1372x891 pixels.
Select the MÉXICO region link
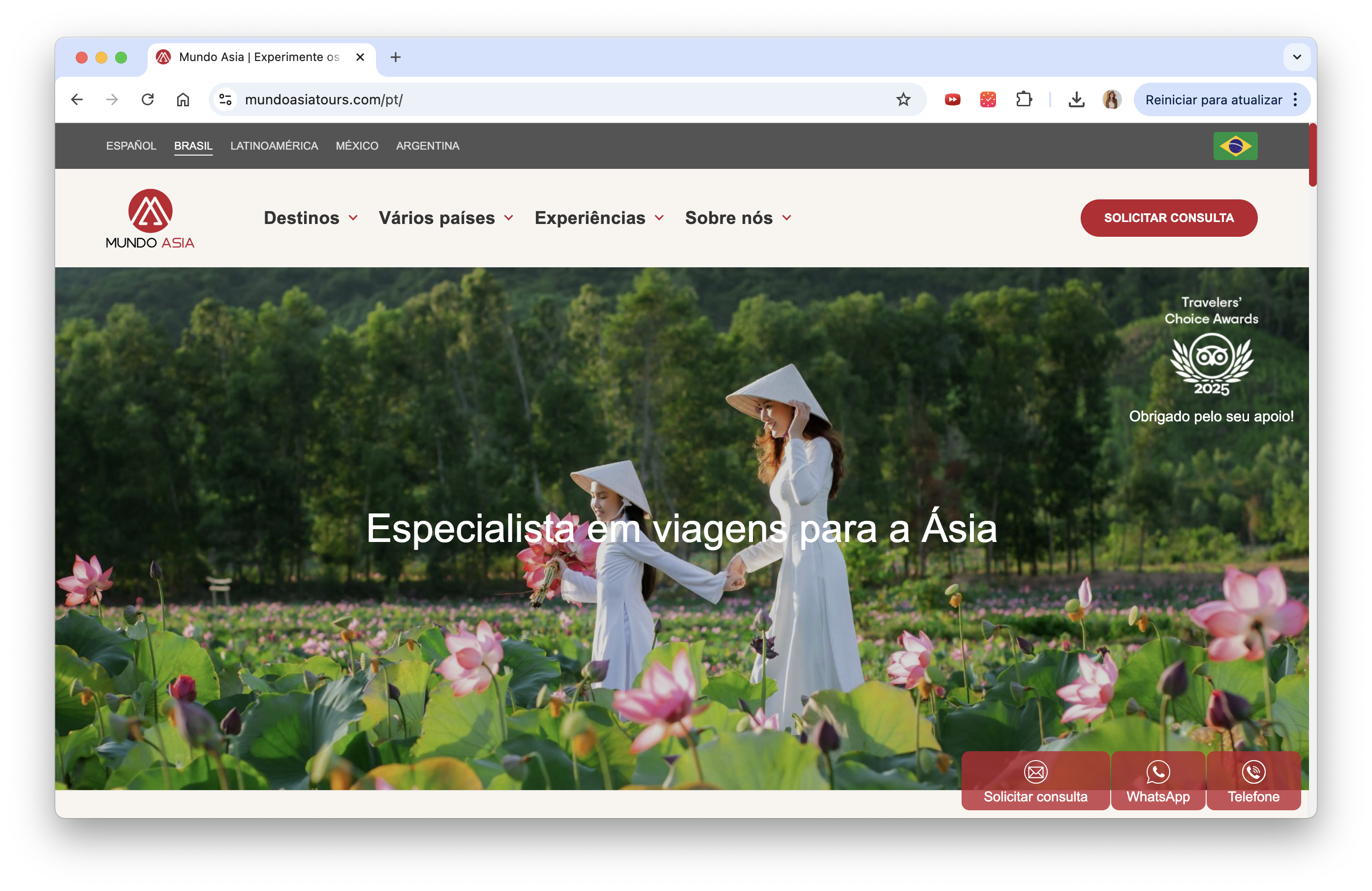tap(356, 146)
